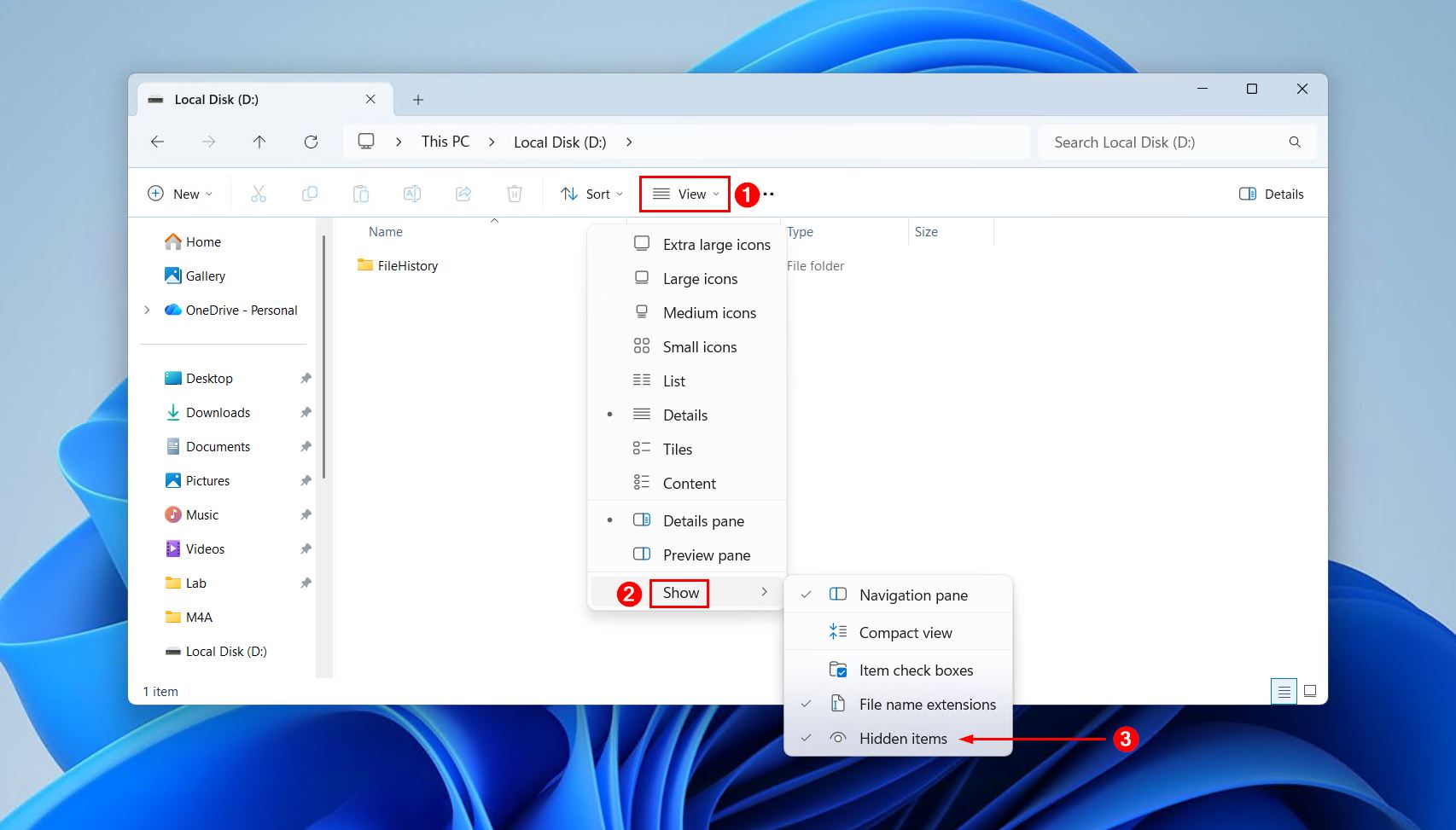Expand the OneDrive - Personal tree node
This screenshot has width=1456, height=830.
click(147, 310)
